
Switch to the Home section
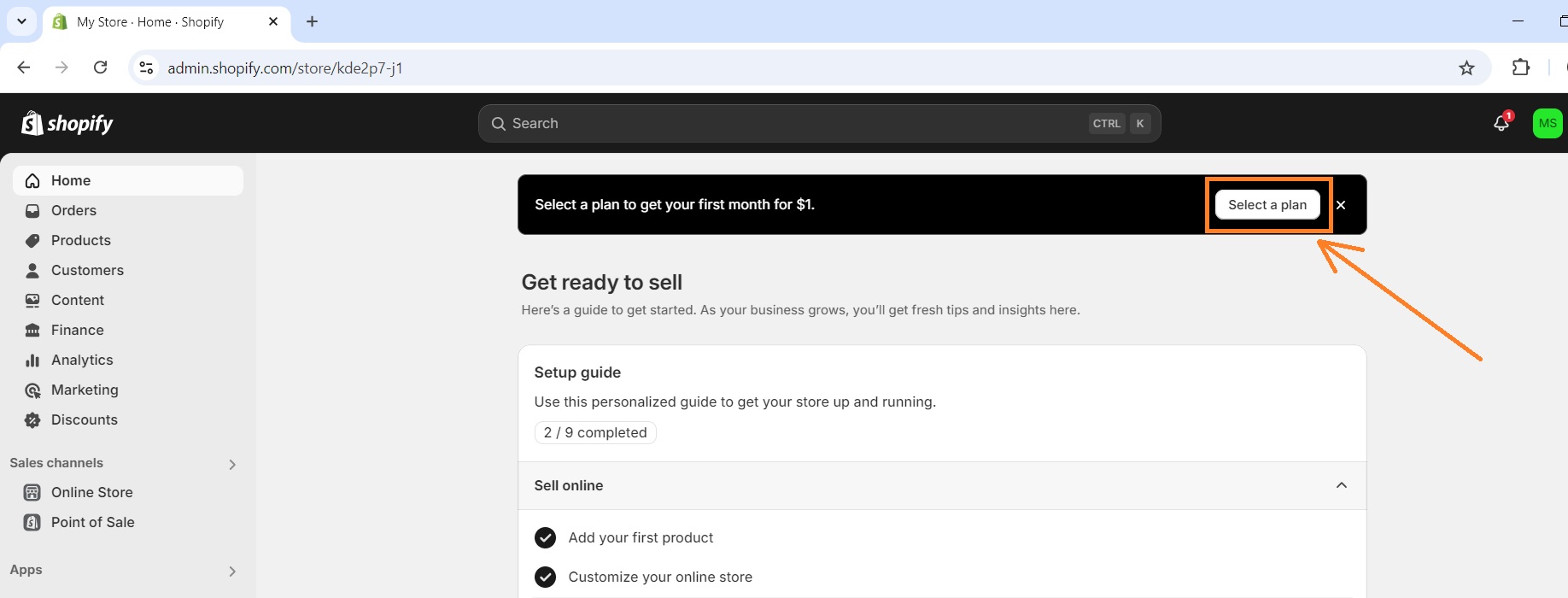pyautogui.click(x=71, y=180)
